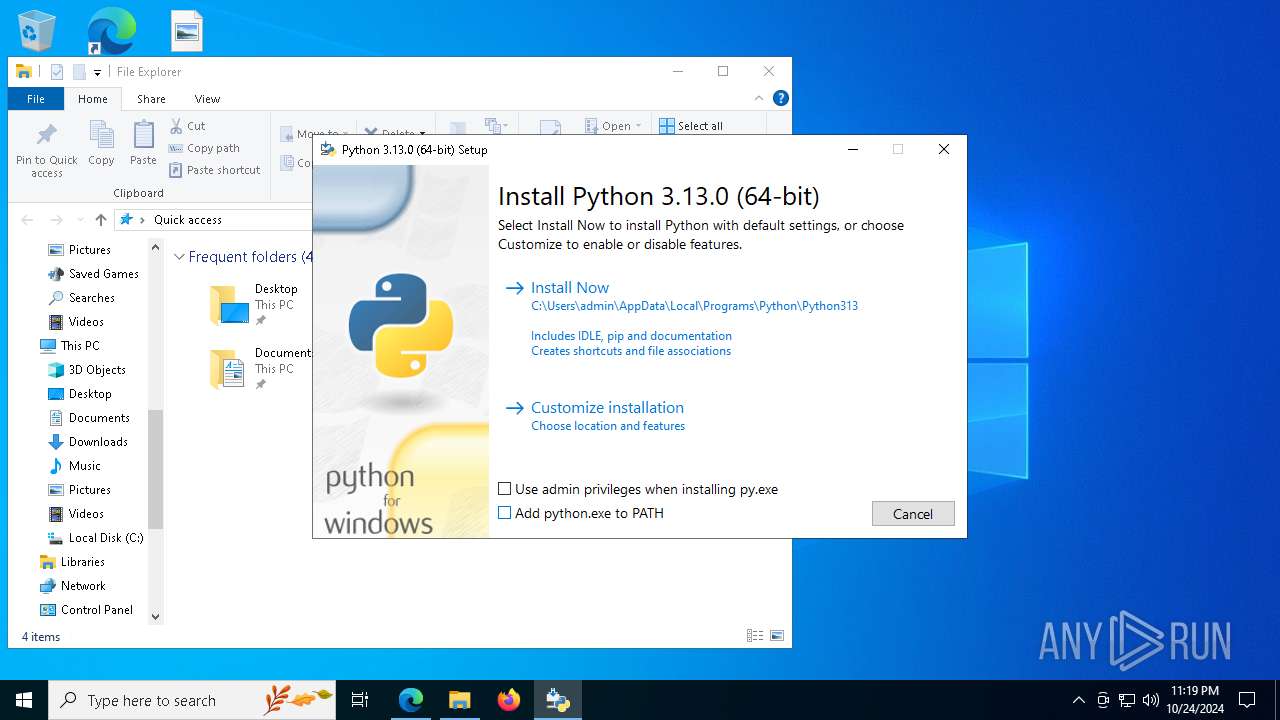1280x720 pixels.
Task: Click the Python installation path text
Action: point(694,306)
